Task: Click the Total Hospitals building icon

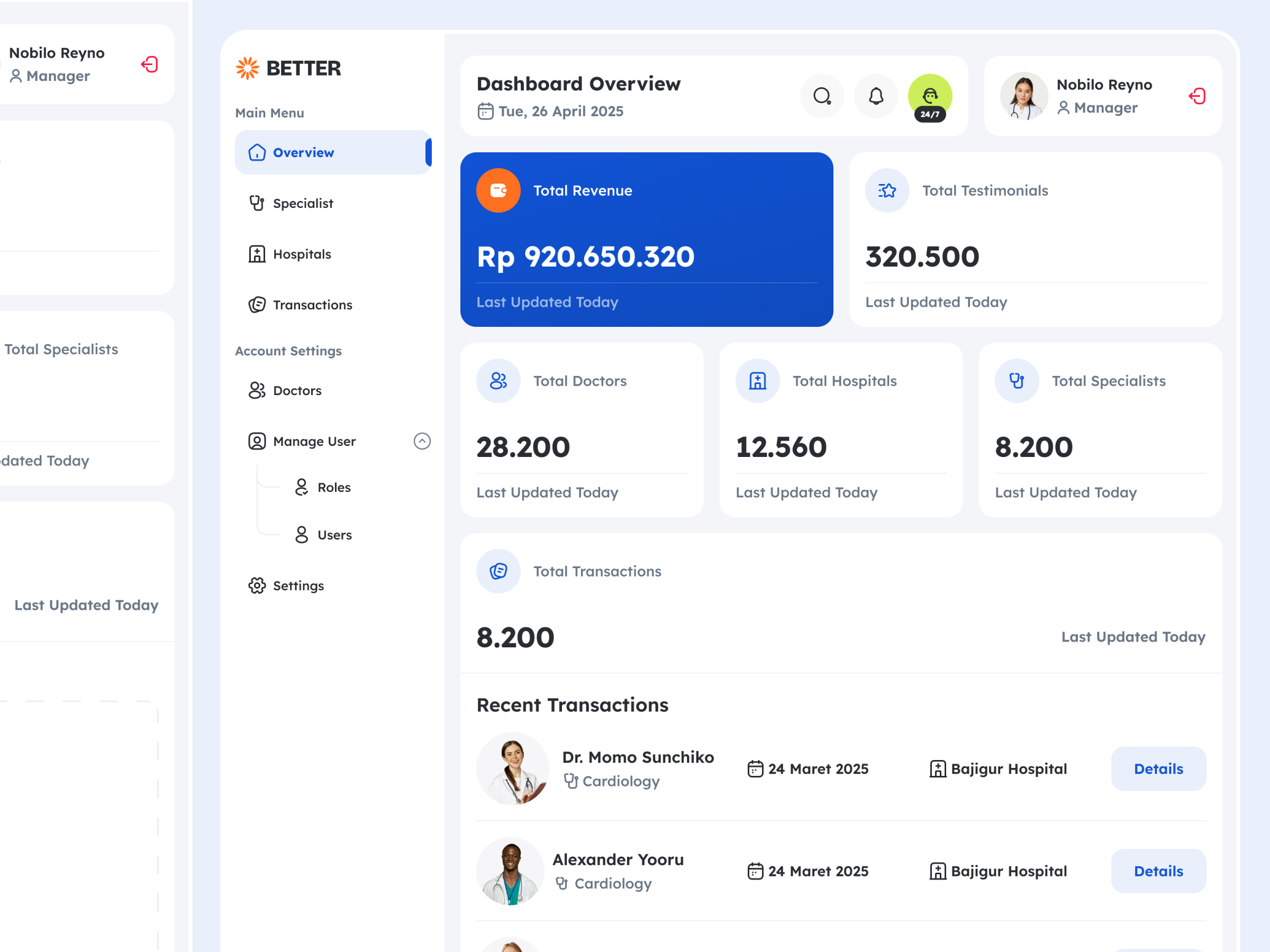Action: 757,381
